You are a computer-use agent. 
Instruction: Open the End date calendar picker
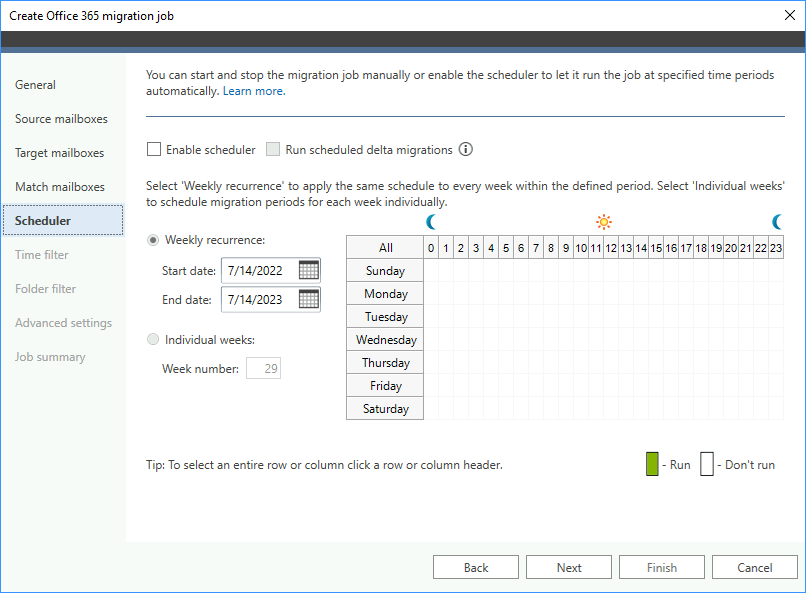click(308, 299)
